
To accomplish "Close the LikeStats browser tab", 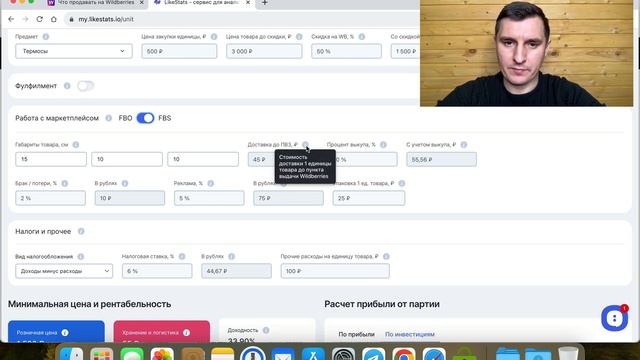I will point(248,3).
